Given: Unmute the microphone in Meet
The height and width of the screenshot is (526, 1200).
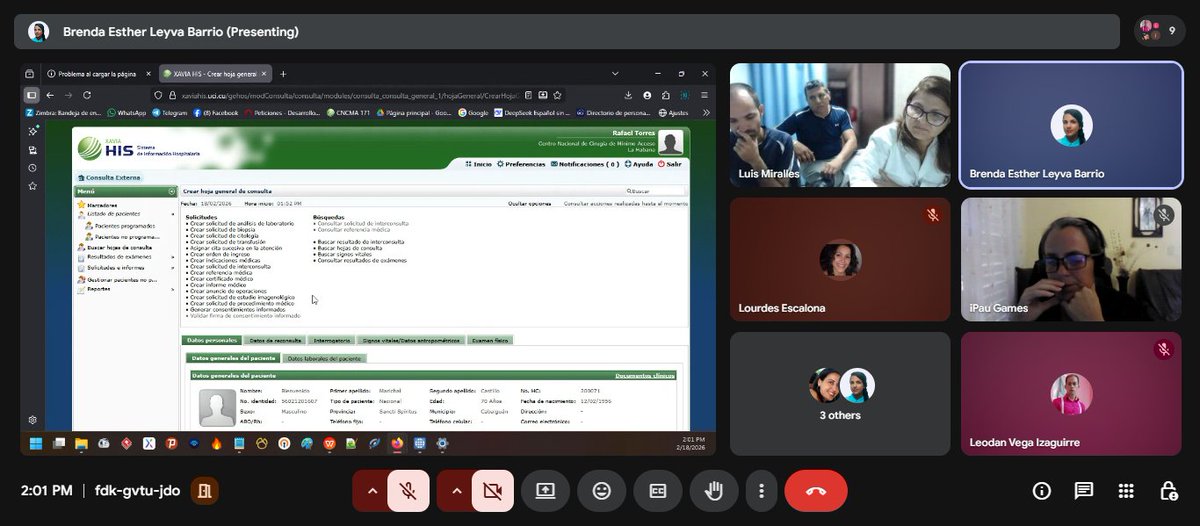Looking at the screenshot, I should (x=408, y=491).
